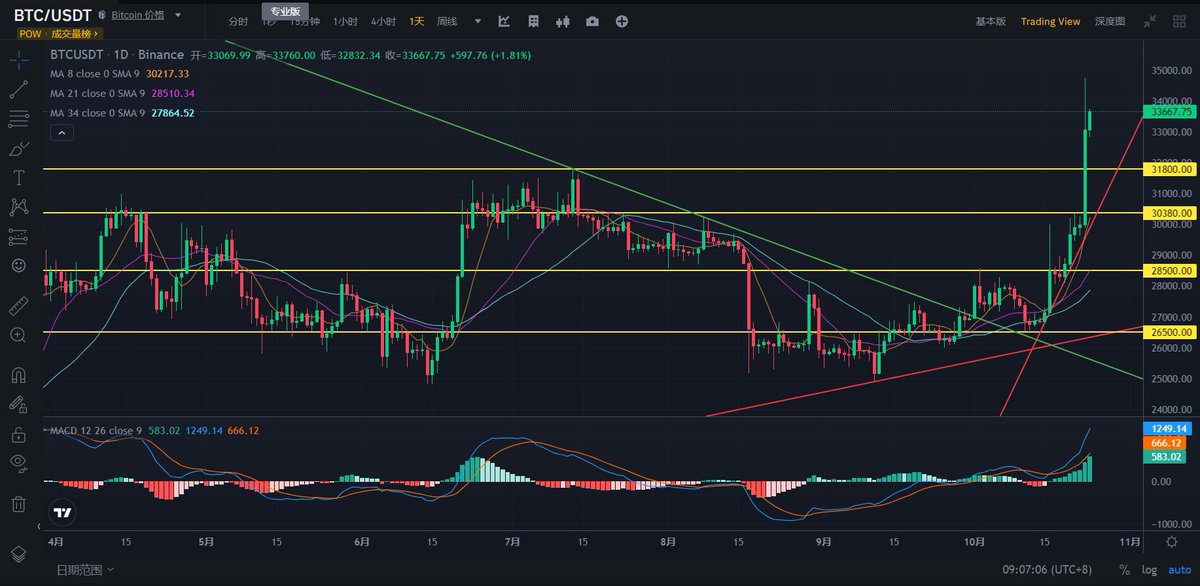Expand the more intervals dropdown arrow

pyautogui.click(x=477, y=21)
